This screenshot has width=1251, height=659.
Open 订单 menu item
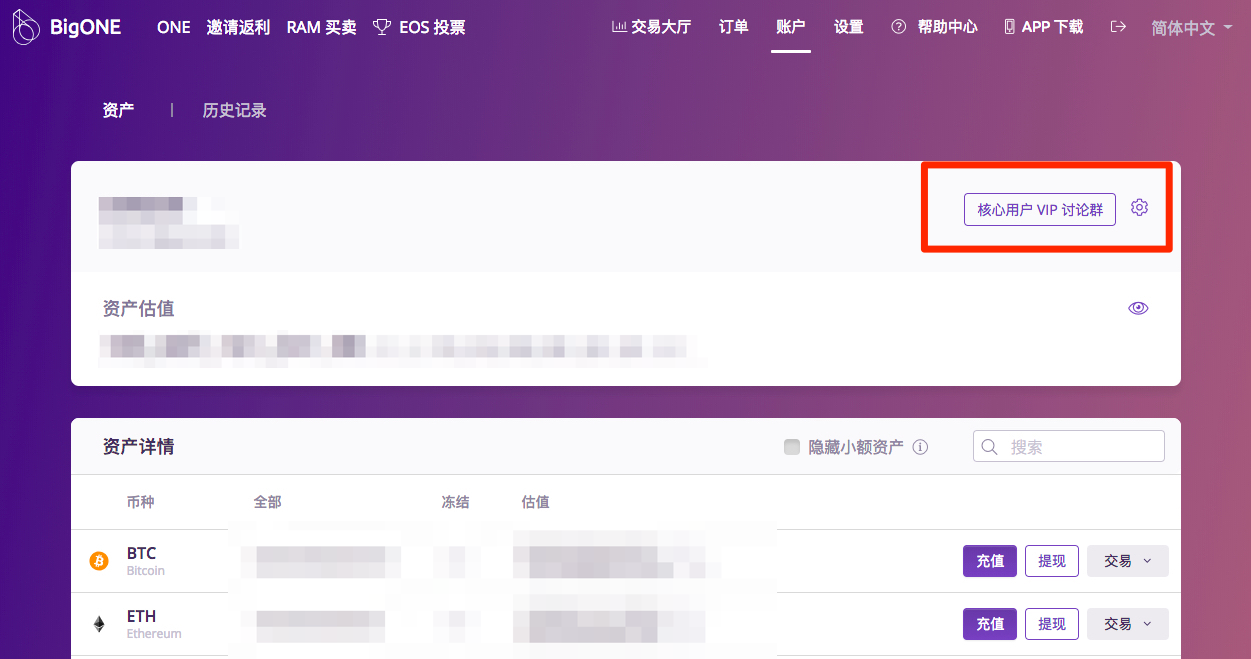click(x=733, y=27)
